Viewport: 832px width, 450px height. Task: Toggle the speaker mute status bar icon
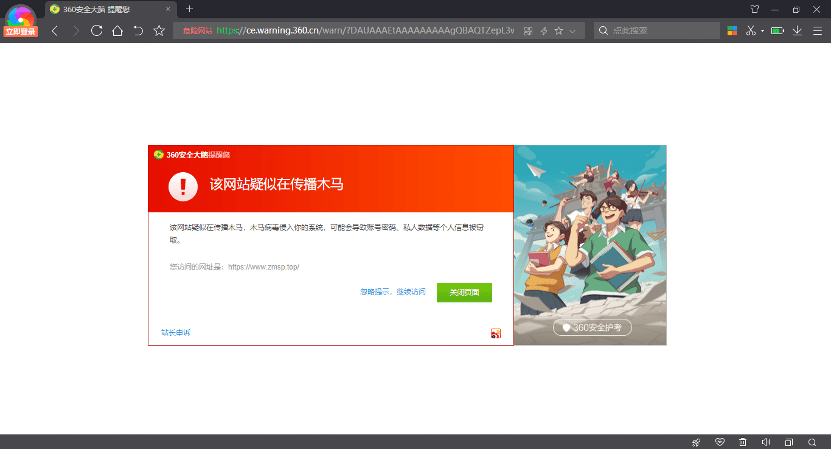[x=766, y=442]
